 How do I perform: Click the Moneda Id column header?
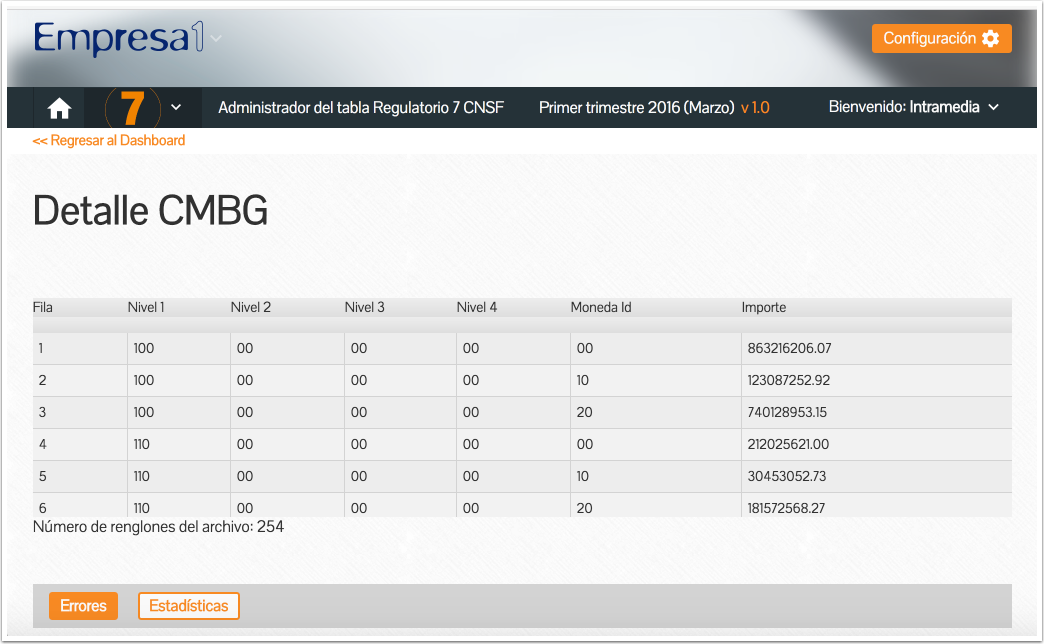600,308
